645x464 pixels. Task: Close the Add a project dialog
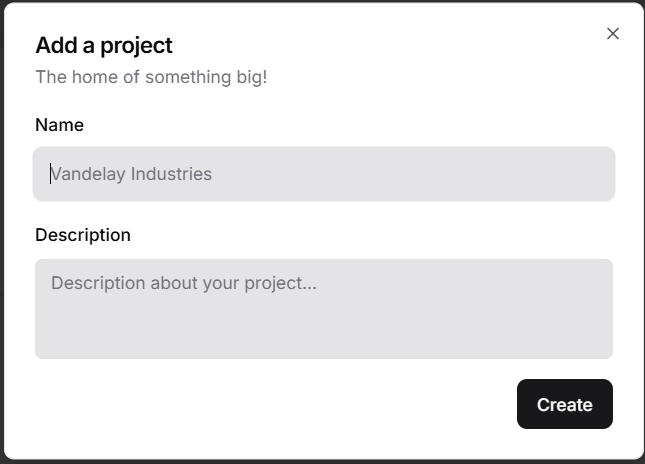(x=613, y=34)
